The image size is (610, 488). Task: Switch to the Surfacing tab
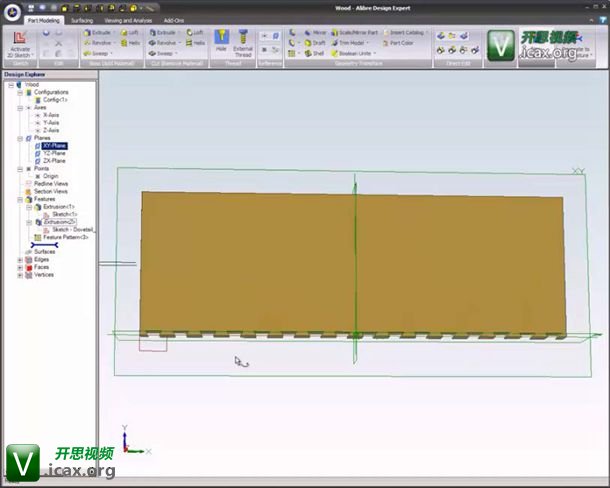(82, 20)
